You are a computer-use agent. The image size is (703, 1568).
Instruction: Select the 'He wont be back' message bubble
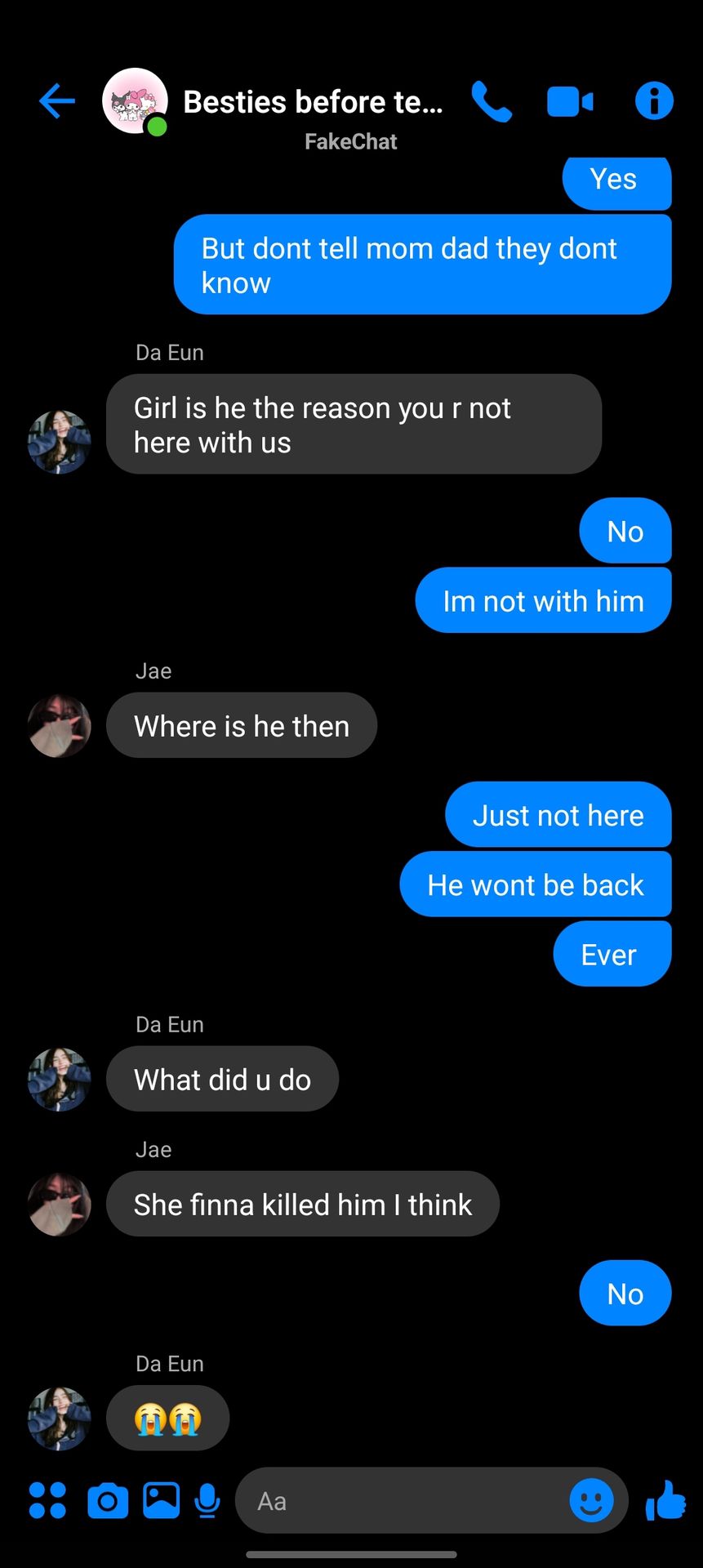click(536, 884)
